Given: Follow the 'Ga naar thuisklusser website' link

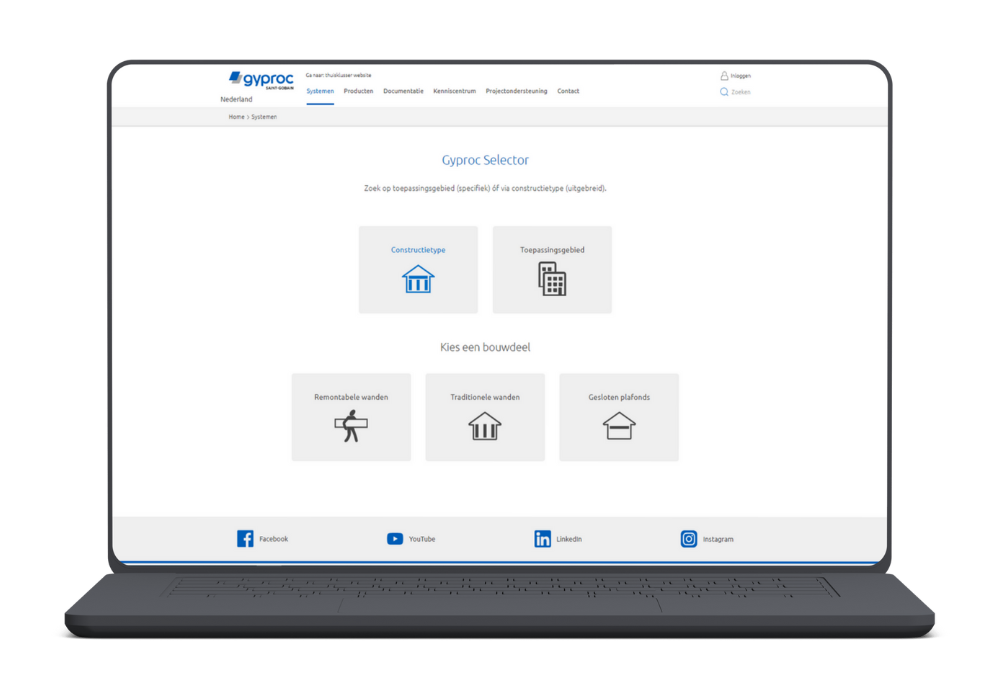Looking at the screenshot, I should point(339,75).
